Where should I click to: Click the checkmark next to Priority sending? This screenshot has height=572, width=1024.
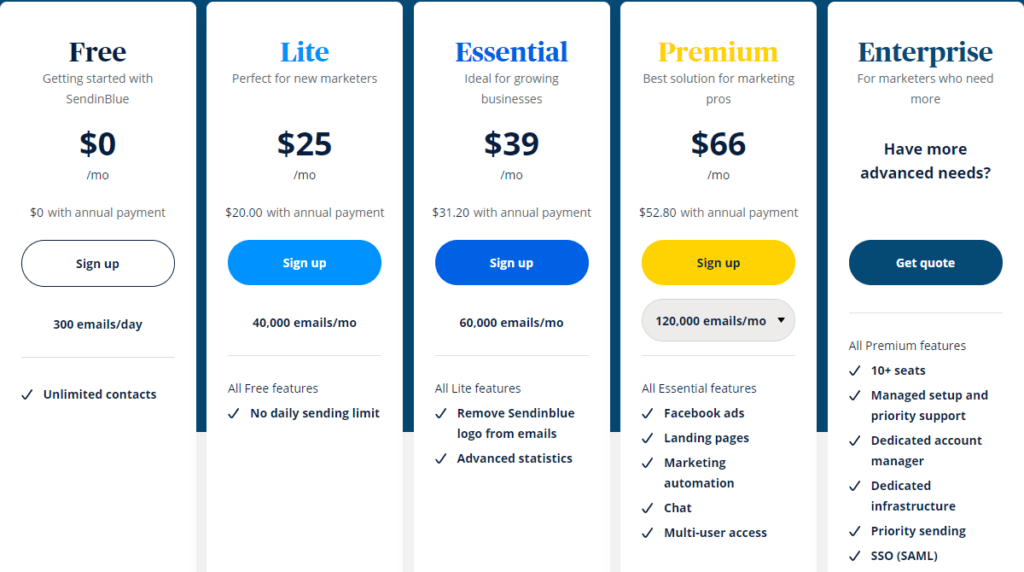point(855,531)
